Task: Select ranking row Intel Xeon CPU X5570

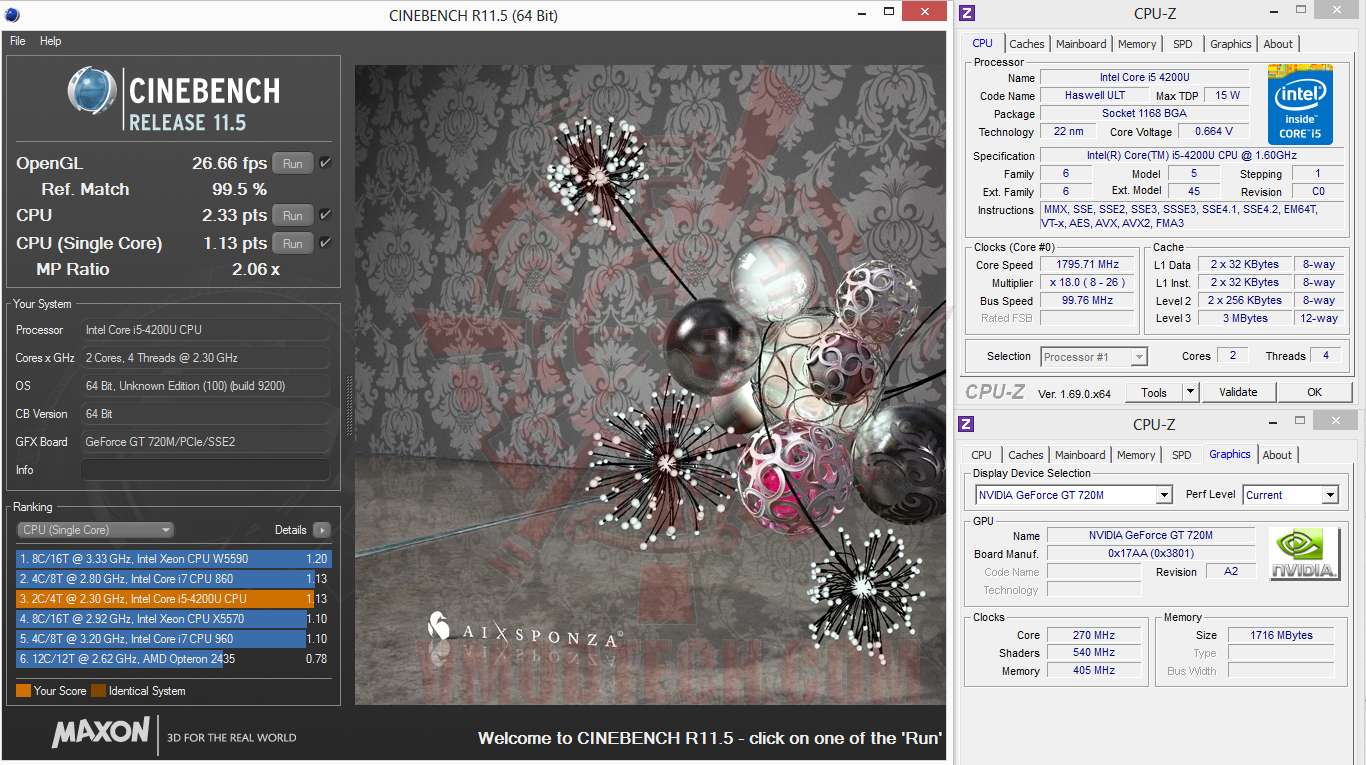Action: tap(174, 619)
